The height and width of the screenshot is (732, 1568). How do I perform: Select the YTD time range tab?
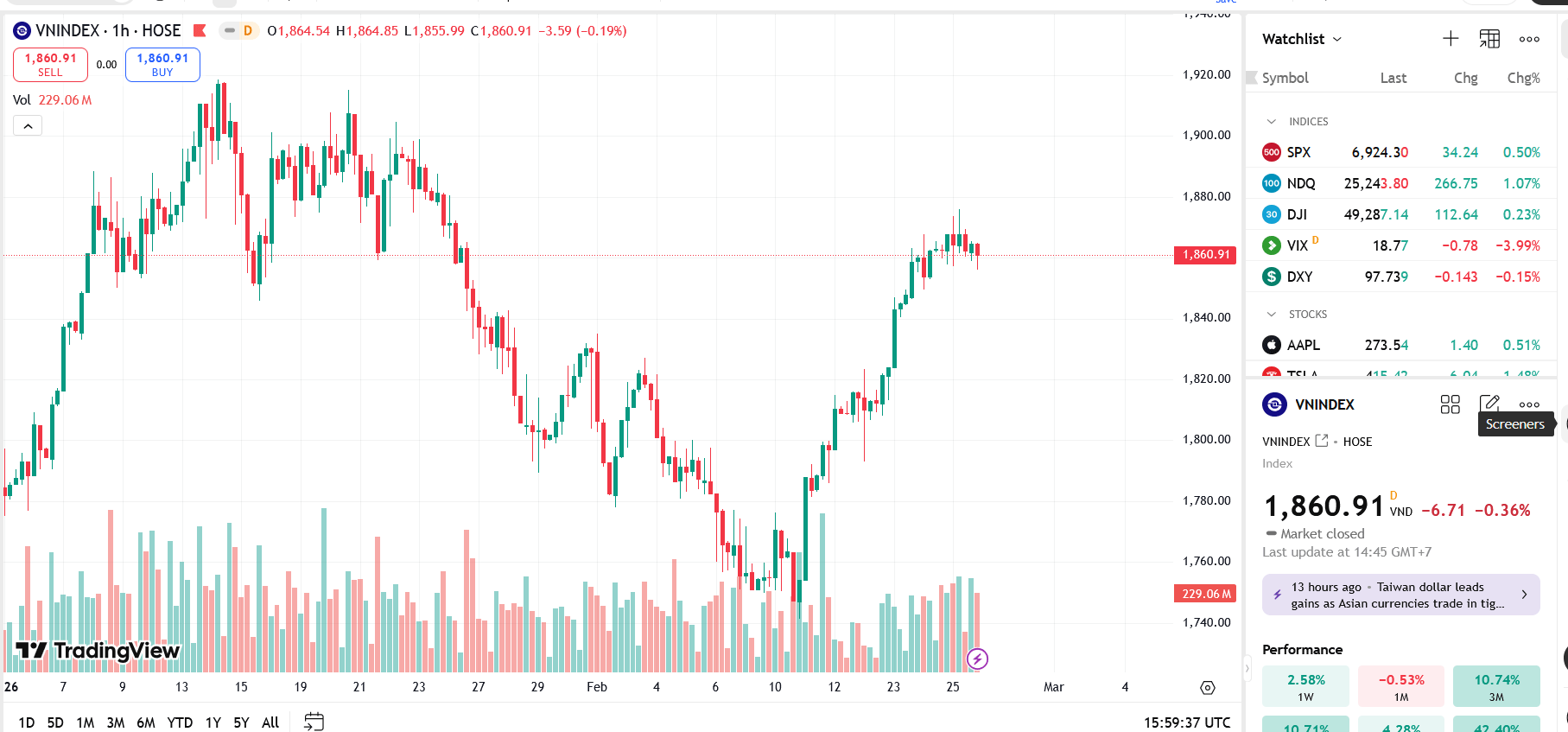pos(180,722)
